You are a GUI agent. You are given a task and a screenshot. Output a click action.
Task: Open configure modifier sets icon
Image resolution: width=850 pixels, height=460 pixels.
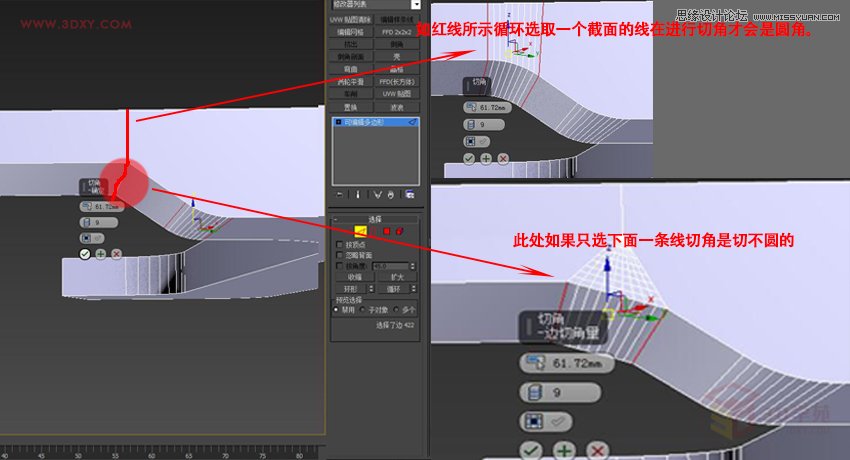[x=410, y=195]
